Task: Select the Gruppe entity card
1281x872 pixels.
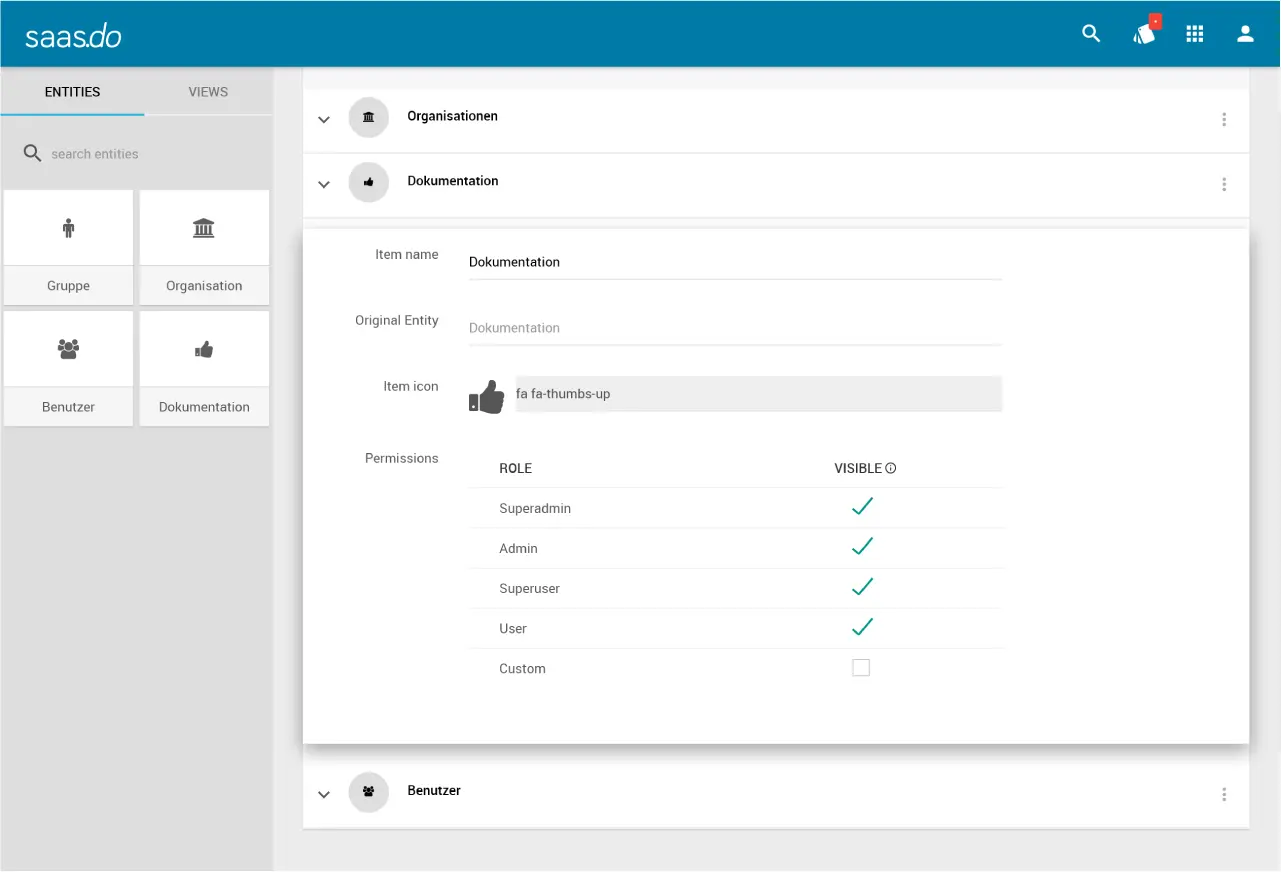Action: pos(68,247)
